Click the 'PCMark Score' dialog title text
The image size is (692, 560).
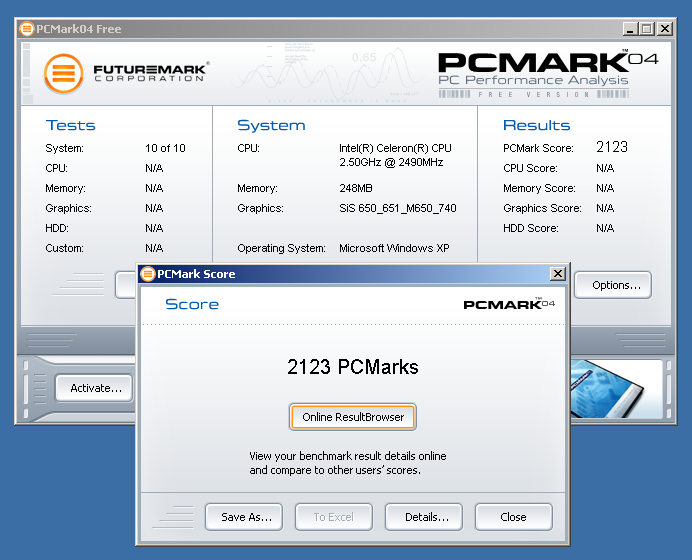pos(196,274)
